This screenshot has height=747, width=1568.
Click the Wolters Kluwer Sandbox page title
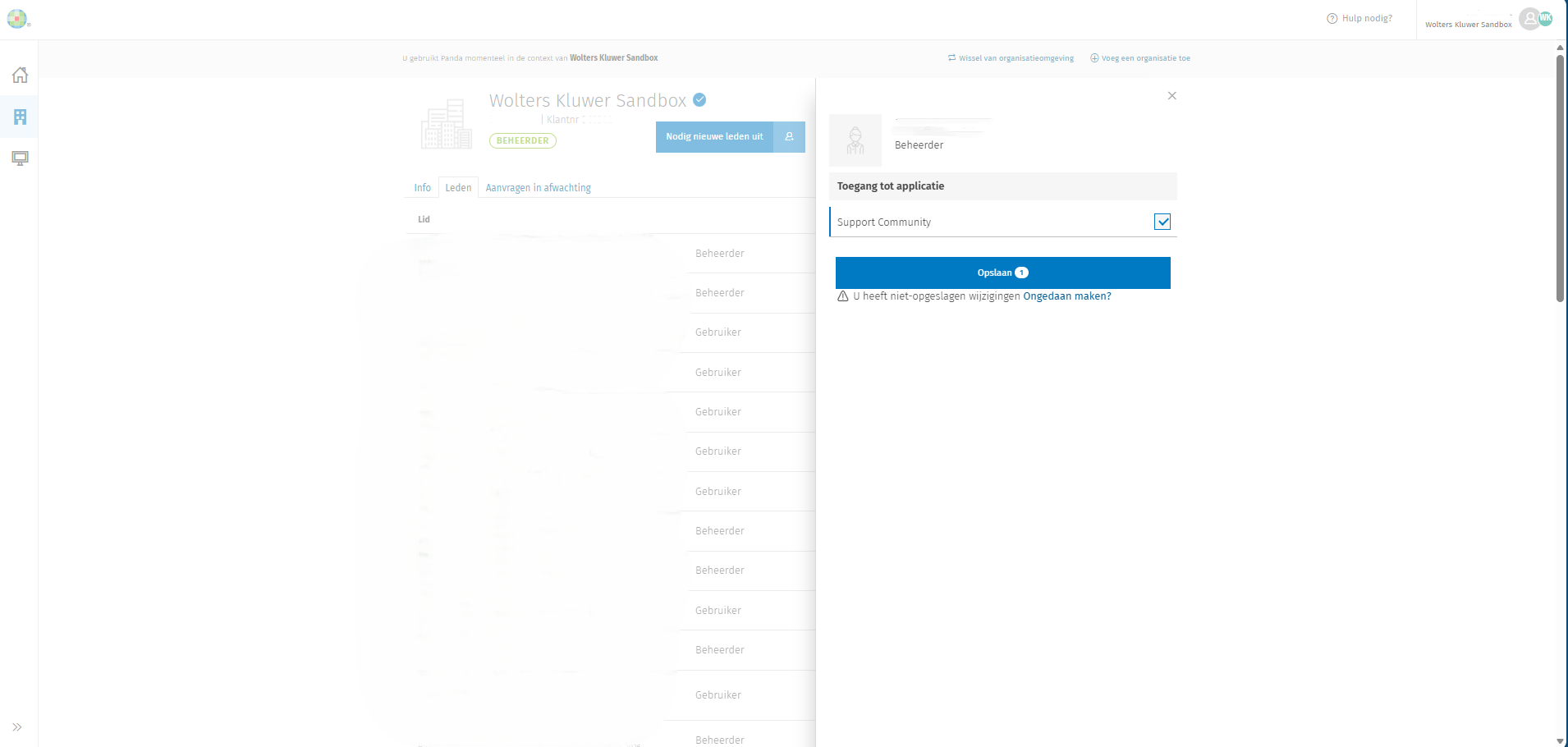click(588, 100)
